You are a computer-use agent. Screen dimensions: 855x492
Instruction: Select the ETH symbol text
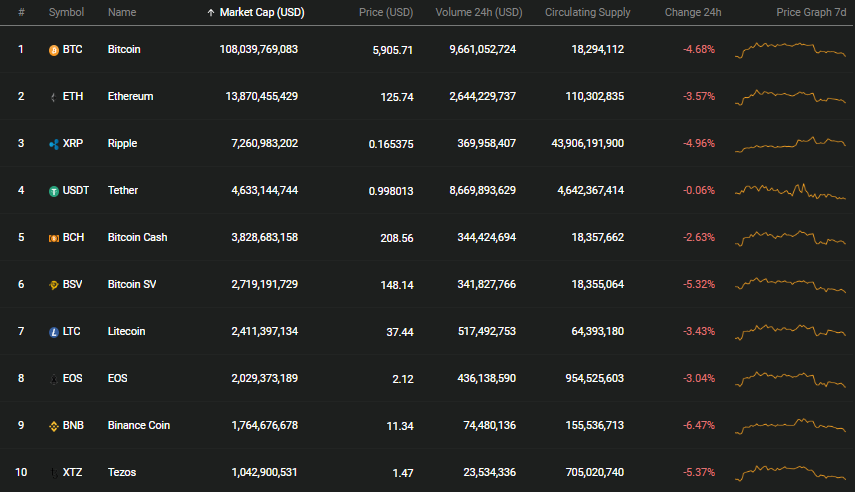pyautogui.click(x=73, y=96)
